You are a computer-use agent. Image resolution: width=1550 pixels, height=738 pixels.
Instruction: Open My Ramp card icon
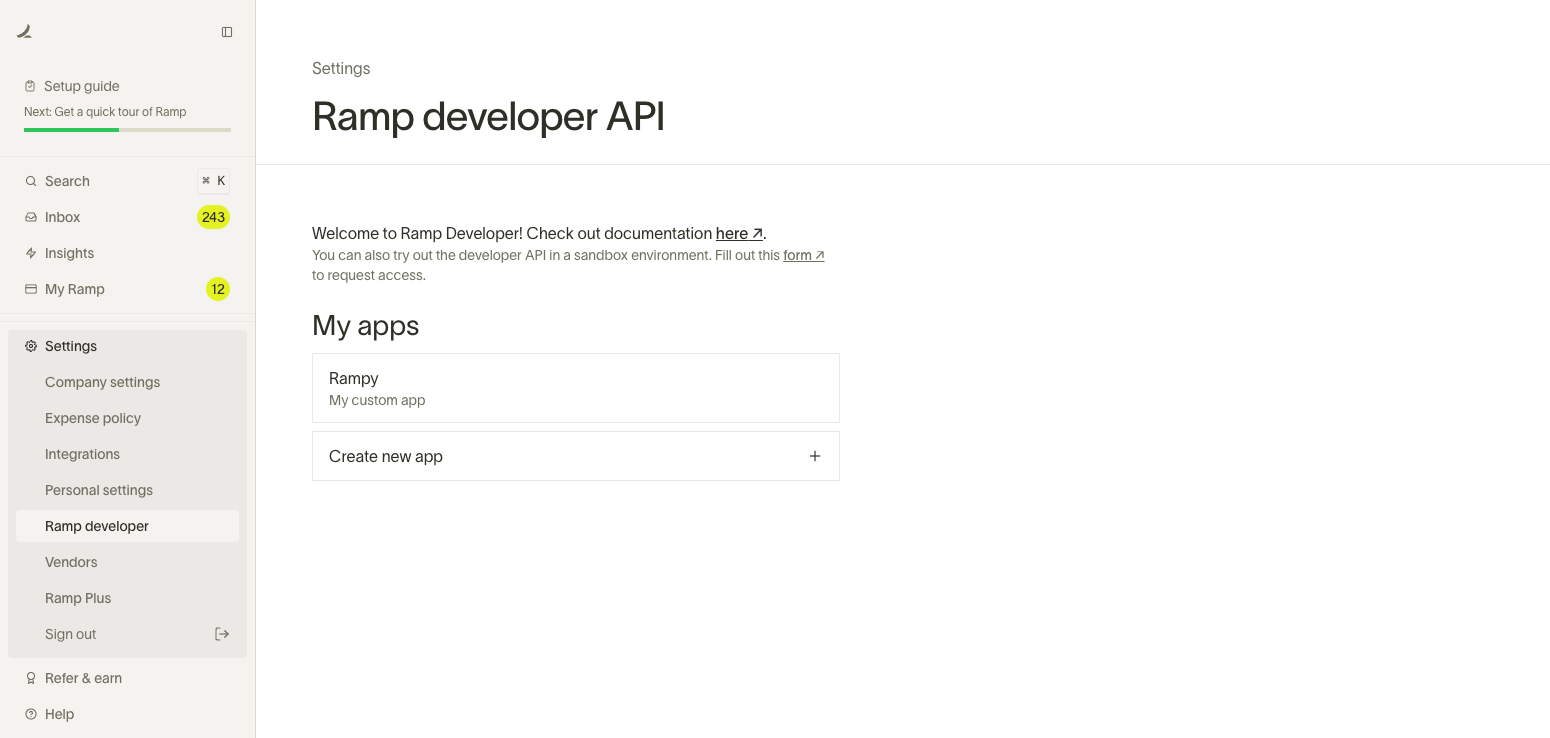[31, 289]
